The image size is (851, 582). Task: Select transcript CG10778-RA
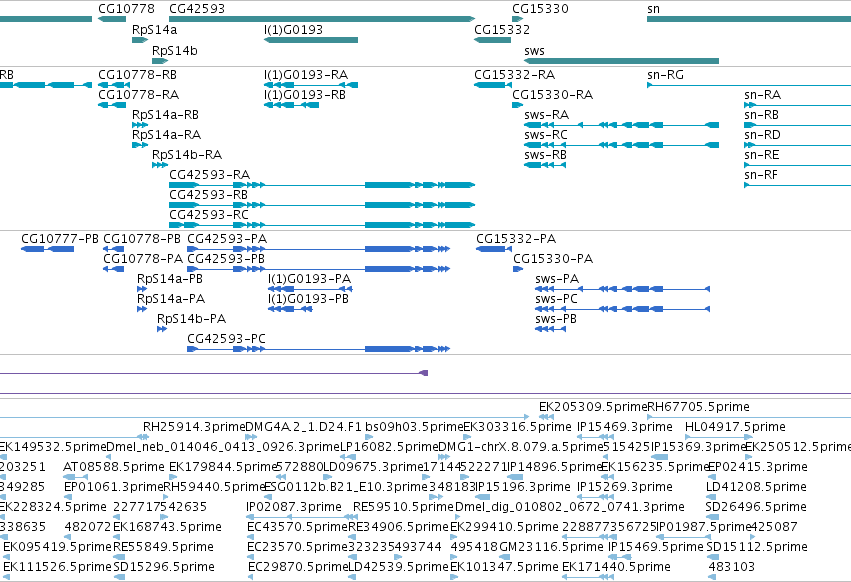pos(112,105)
